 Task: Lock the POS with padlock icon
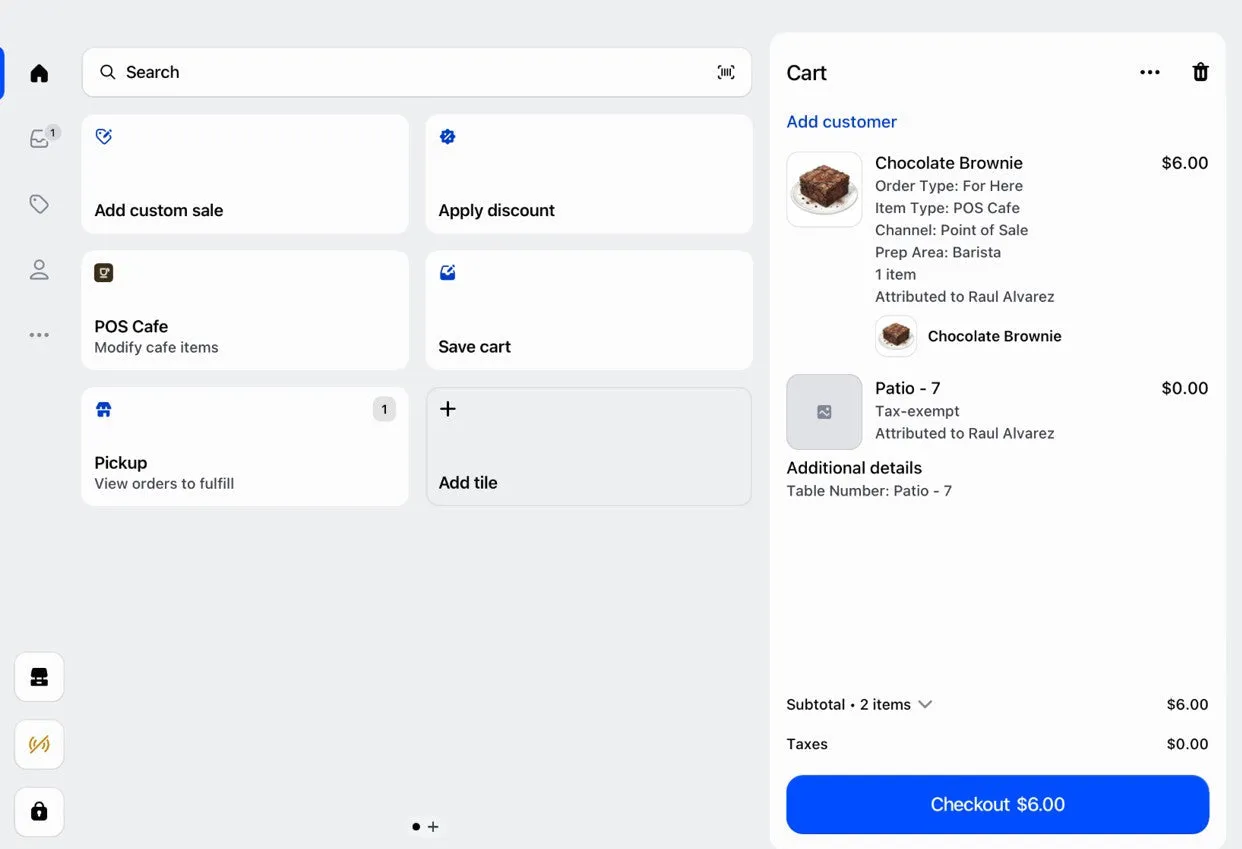pos(39,811)
